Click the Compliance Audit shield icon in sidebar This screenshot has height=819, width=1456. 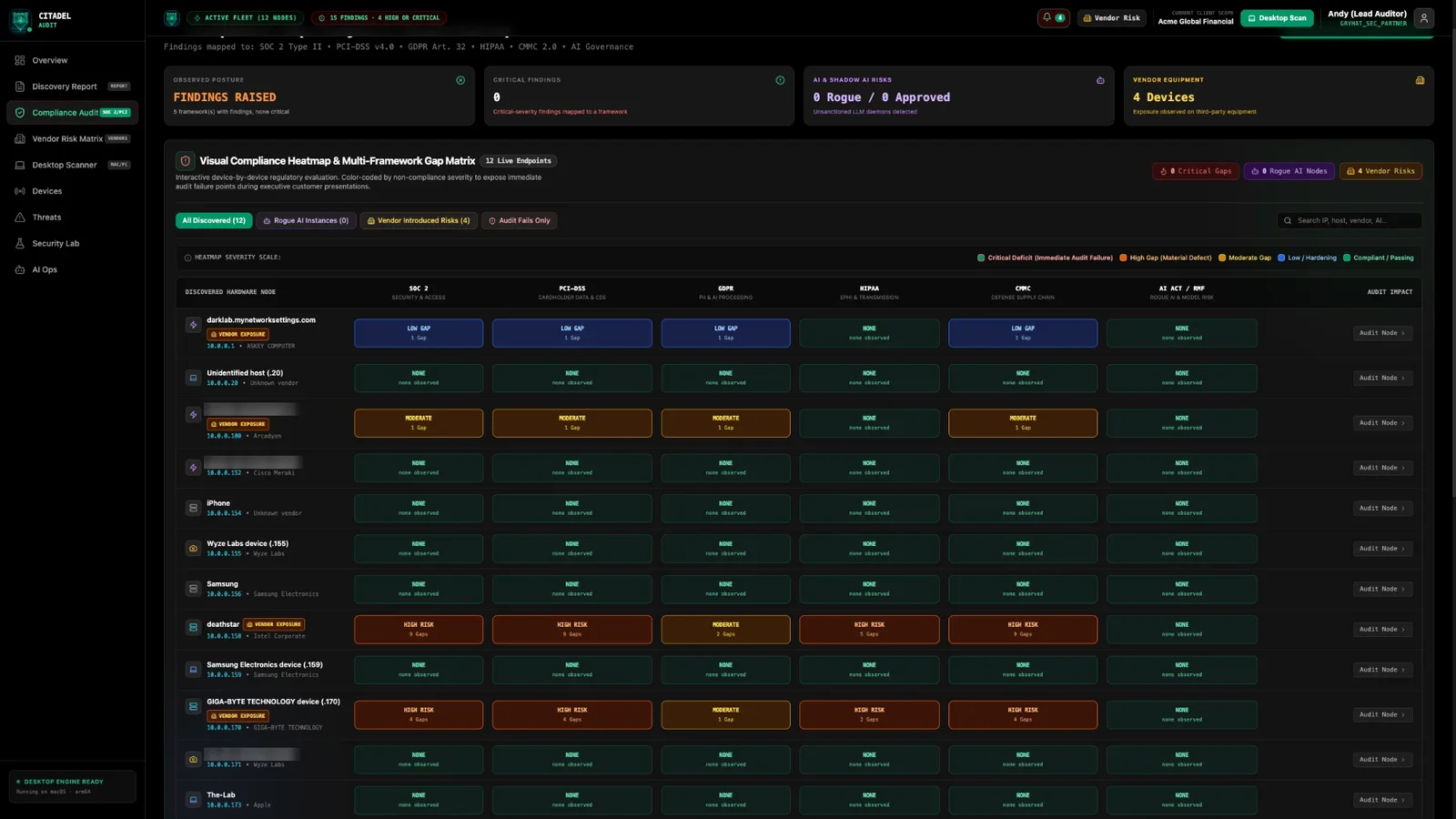[20, 113]
